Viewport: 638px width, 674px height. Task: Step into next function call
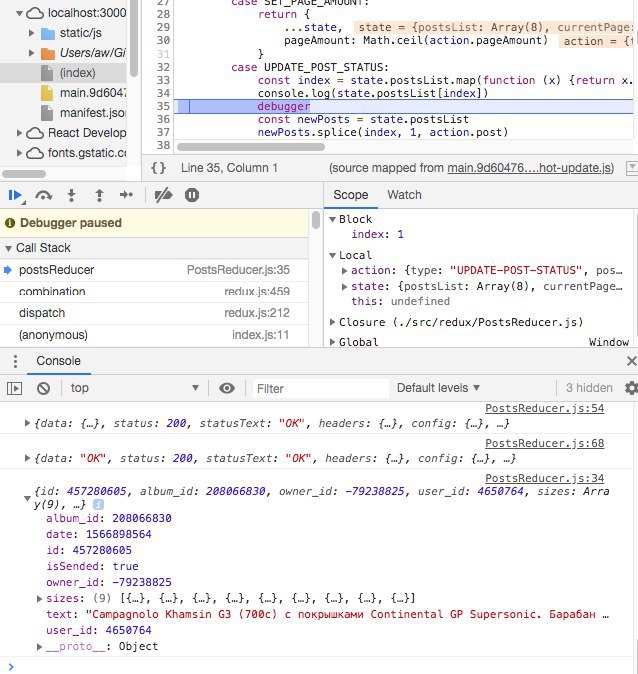(x=71, y=195)
